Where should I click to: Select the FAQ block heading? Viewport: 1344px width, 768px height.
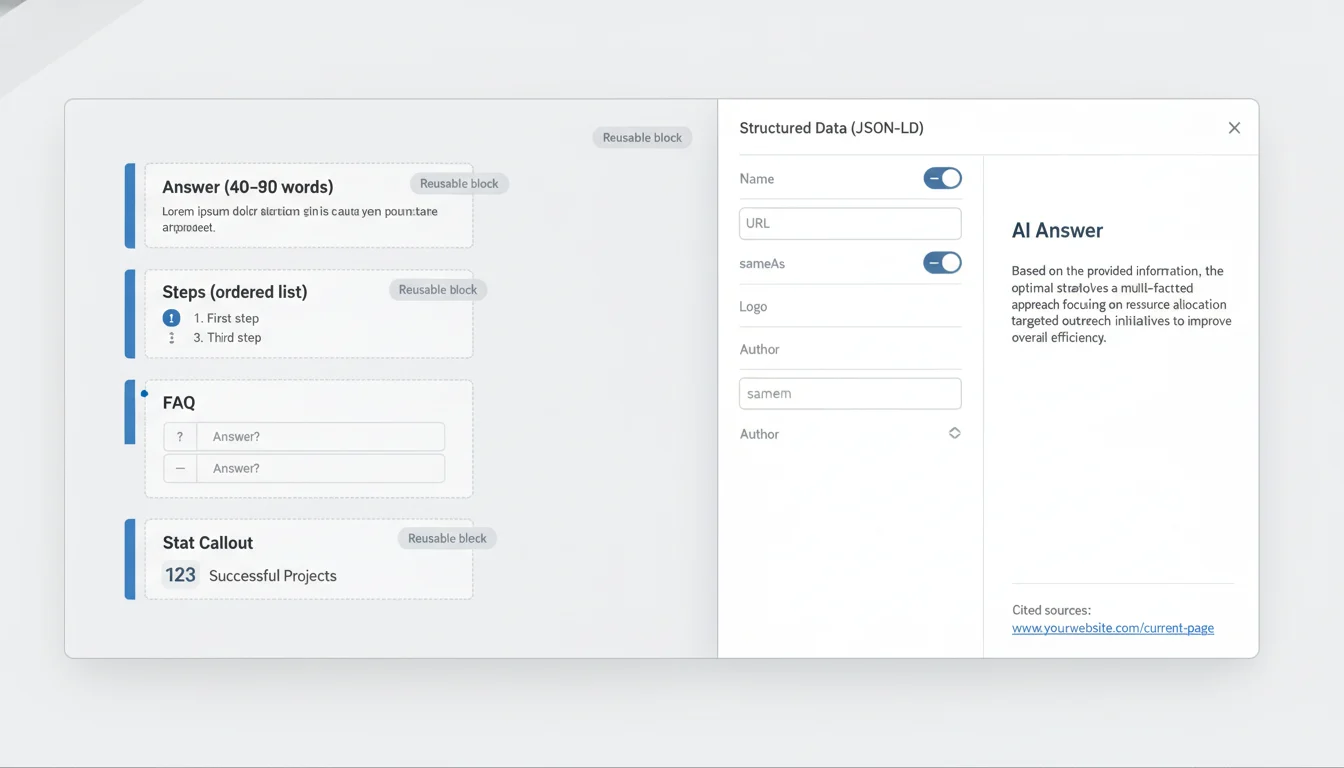point(179,403)
